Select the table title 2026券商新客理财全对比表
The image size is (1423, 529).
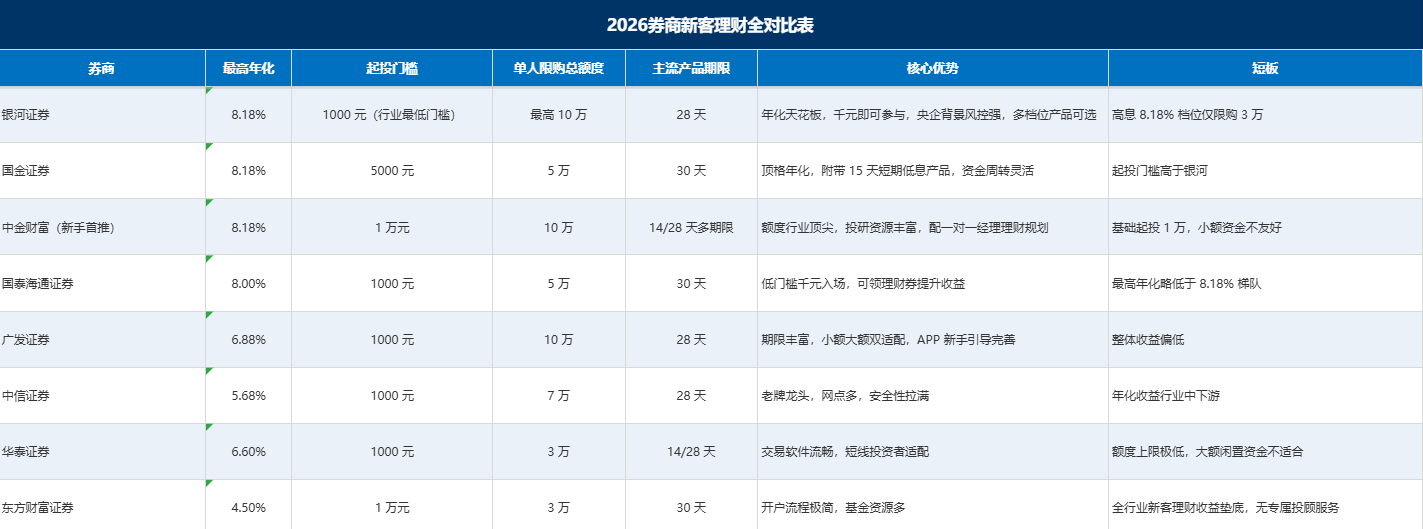(x=710, y=25)
